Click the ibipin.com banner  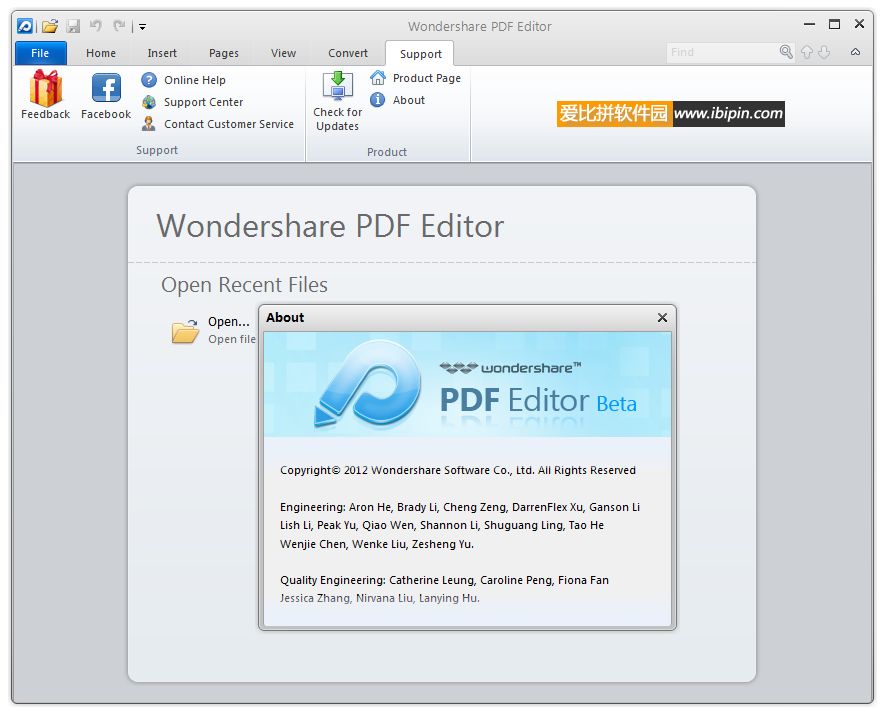tap(671, 114)
